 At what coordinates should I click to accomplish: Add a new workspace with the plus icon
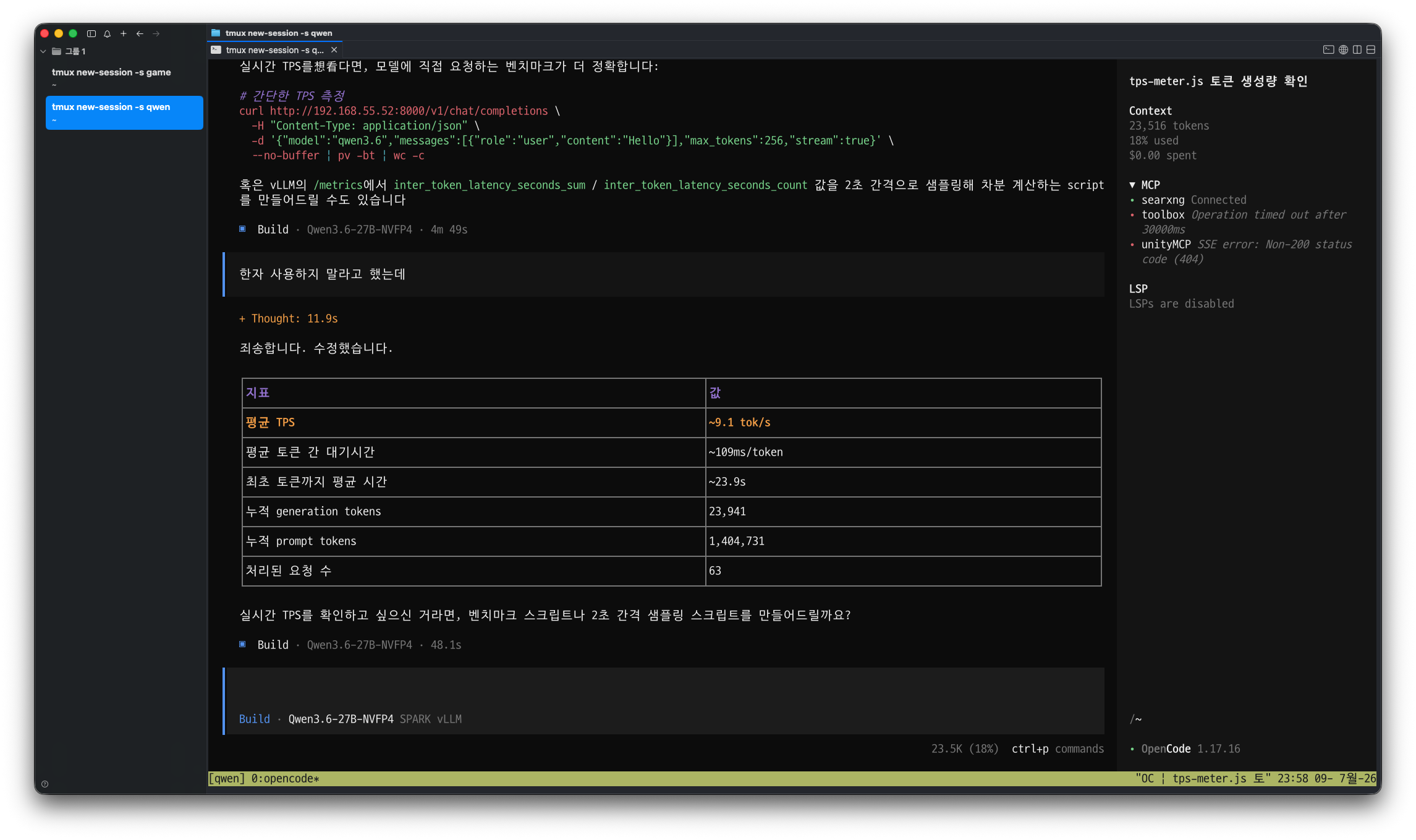124,33
